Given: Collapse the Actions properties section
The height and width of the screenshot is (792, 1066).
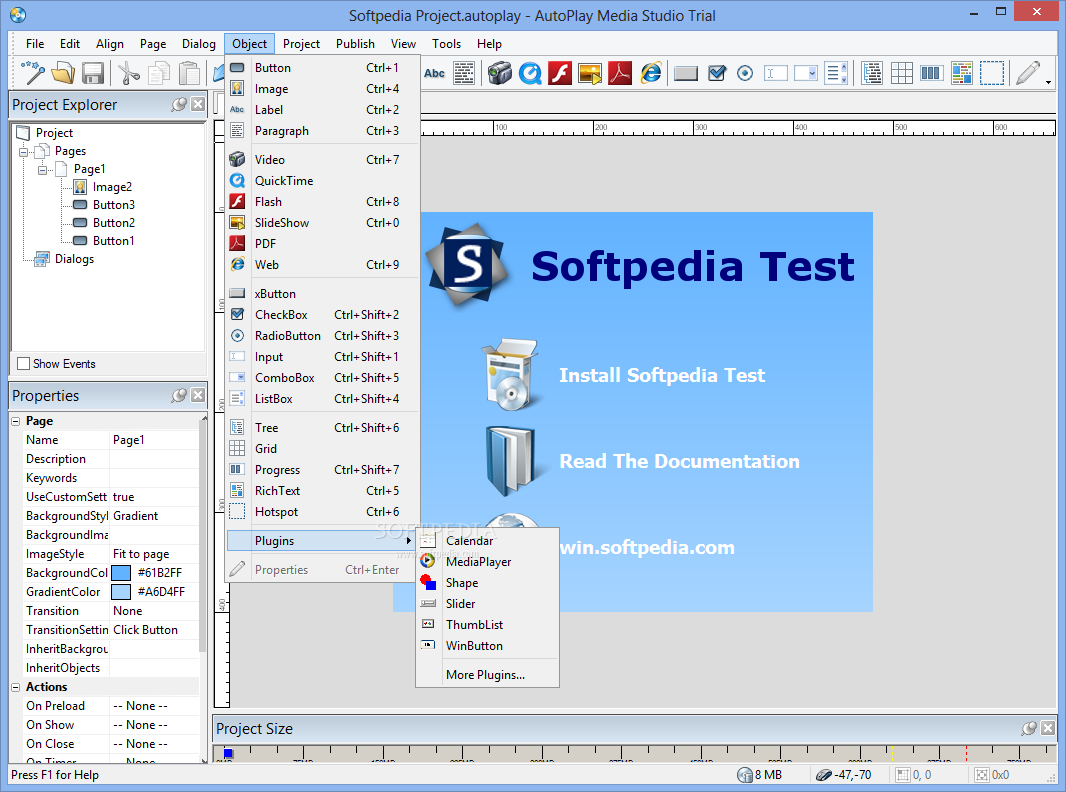Looking at the screenshot, I should click(x=16, y=687).
